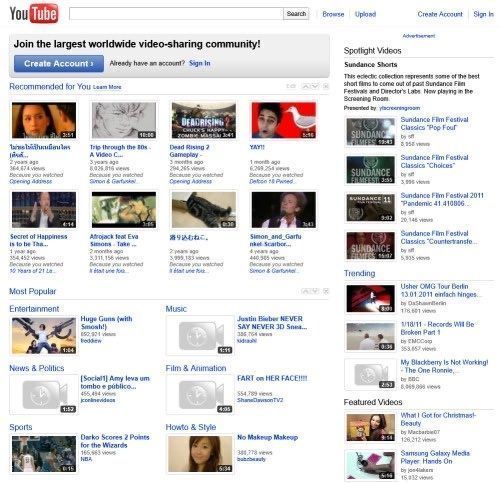The width and height of the screenshot is (500, 483).
Task: Click Sign In beside 'Already have an account?'
Action: pyautogui.click(x=200, y=63)
